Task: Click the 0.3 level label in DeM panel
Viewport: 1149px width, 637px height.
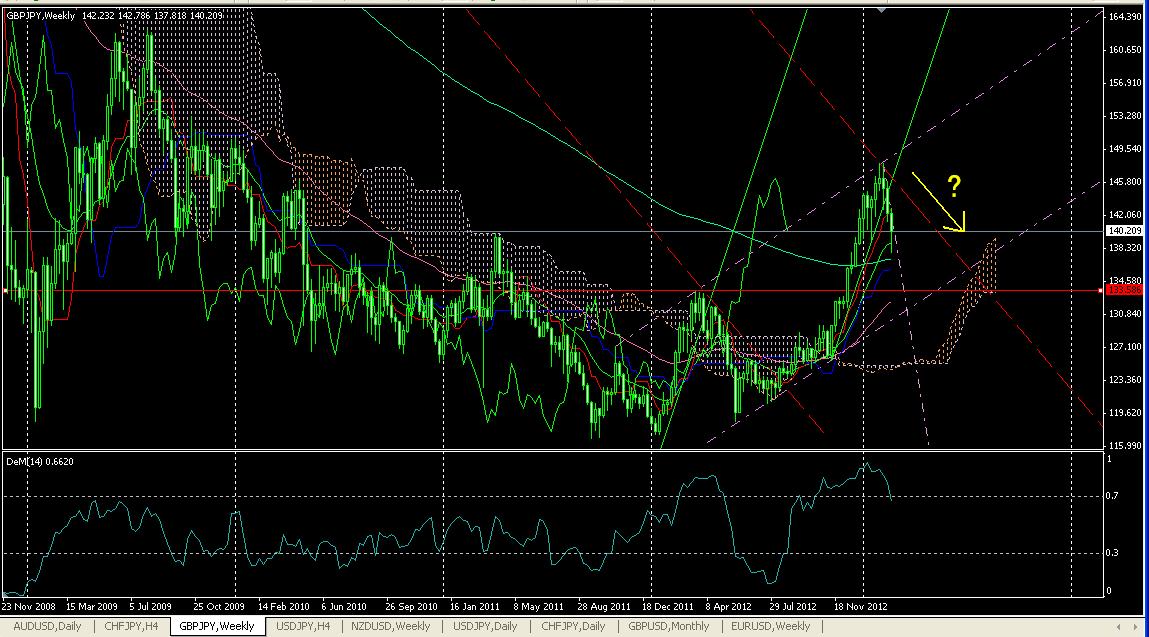Action: [x=1112, y=553]
